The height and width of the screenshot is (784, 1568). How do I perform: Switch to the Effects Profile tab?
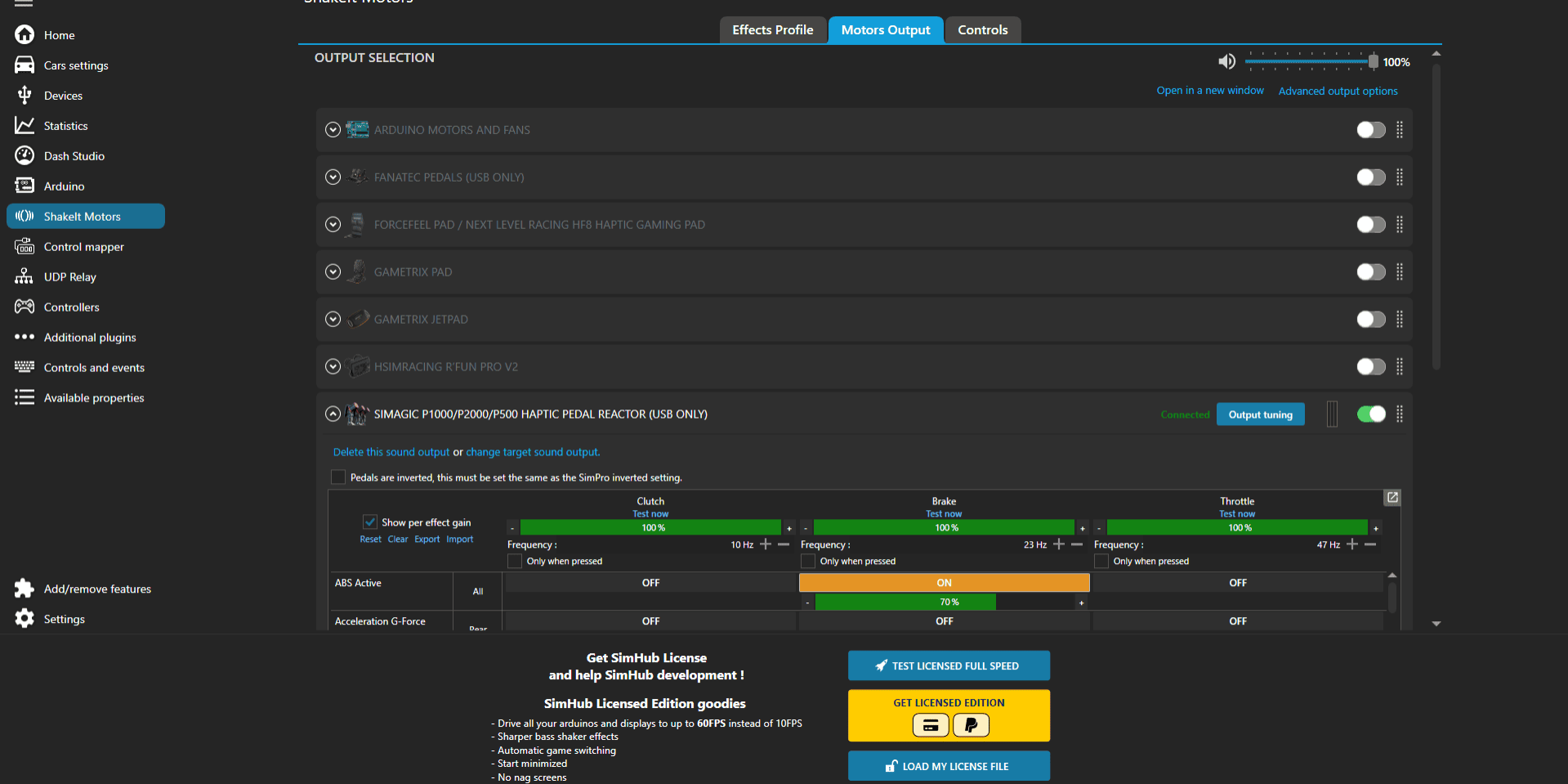[x=772, y=29]
